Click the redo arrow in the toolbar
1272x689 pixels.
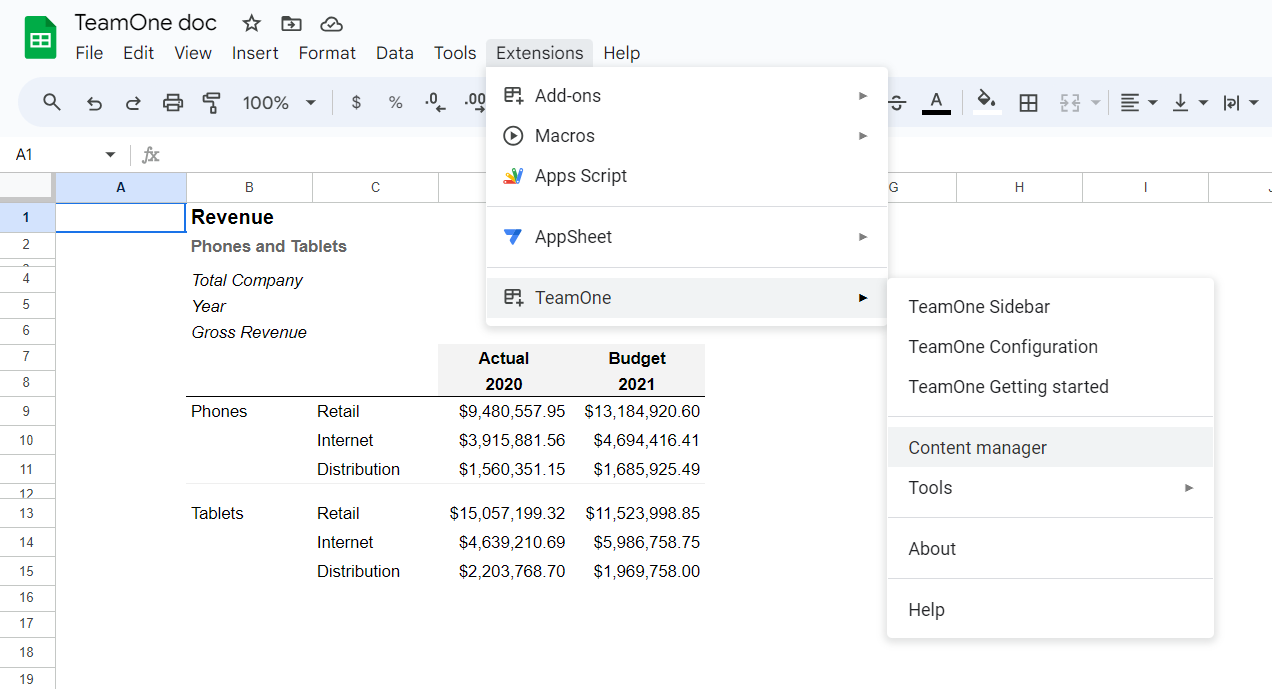point(133,102)
